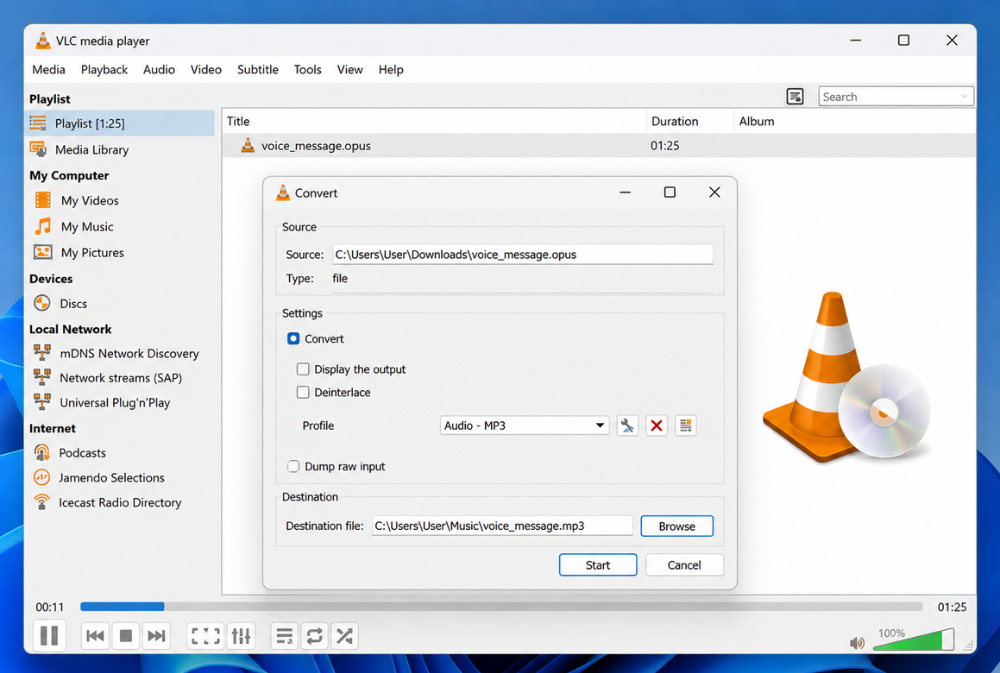The height and width of the screenshot is (673, 1000).
Task: Sort playlist by Title column header
Action: [434, 121]
